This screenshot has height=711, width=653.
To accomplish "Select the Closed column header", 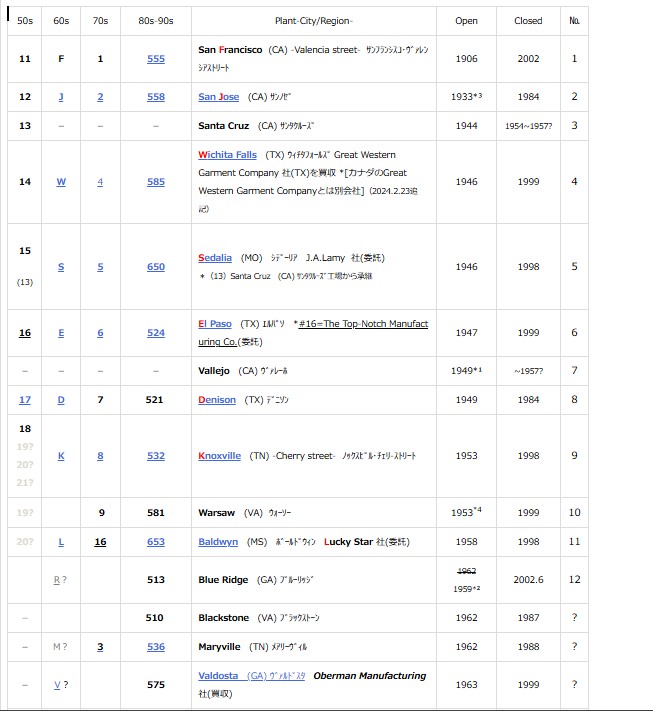I will [x=528, y=21].
